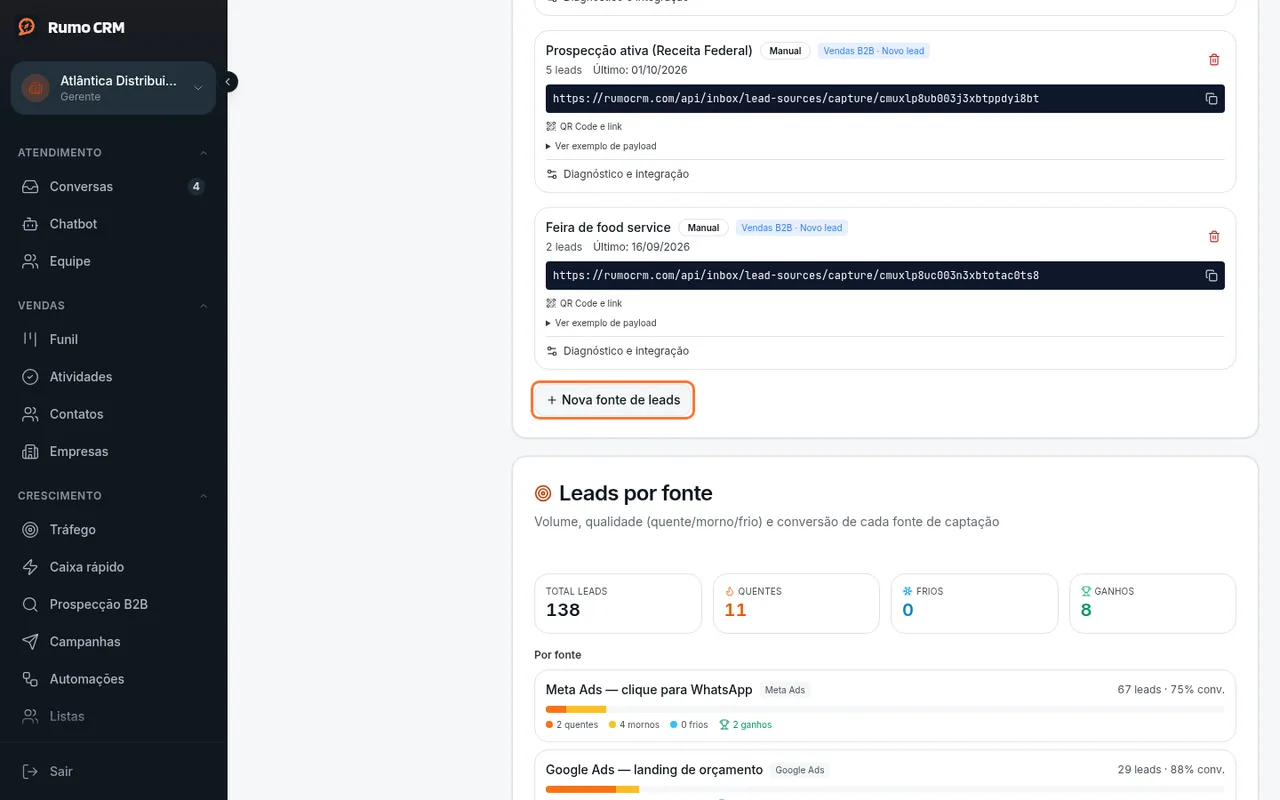The image size is (1280, 800).
Task: Open the Atlântica Distribui... workspace switcher
Action: pos(113,88)
